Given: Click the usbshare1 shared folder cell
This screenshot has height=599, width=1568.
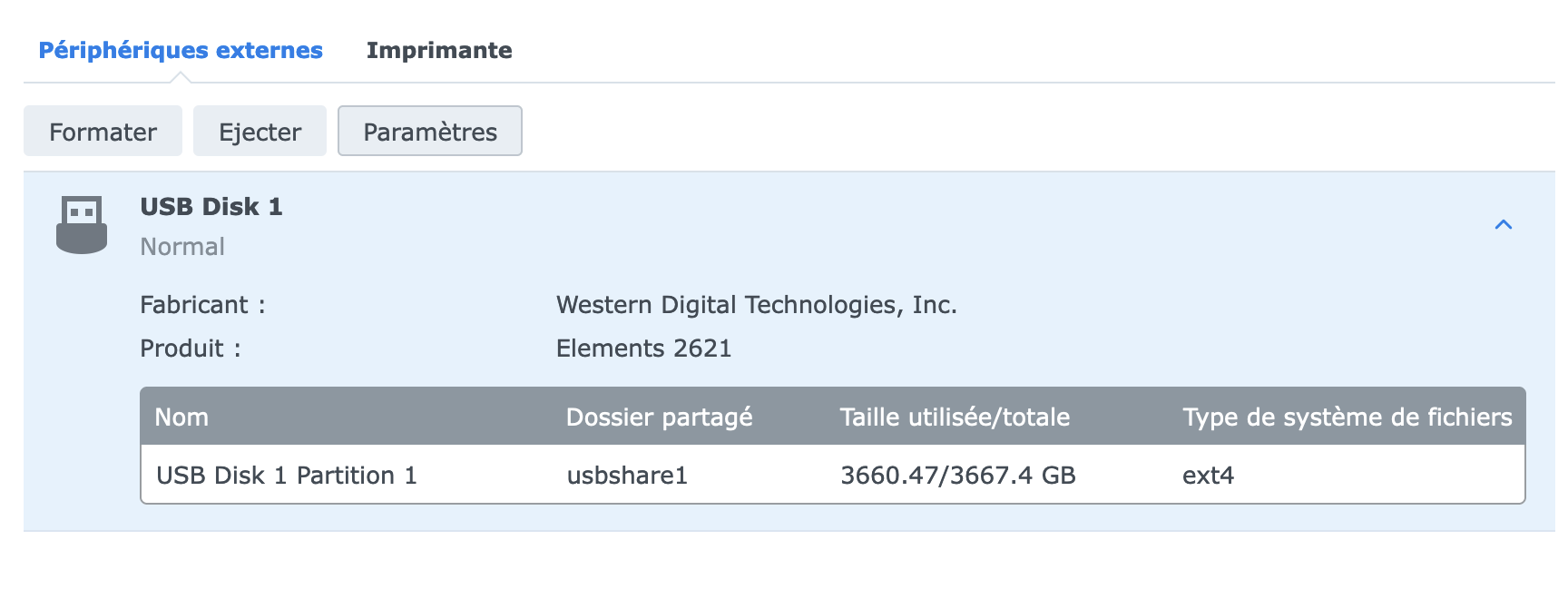Looking at the screenshot, I should click(627, 476).
